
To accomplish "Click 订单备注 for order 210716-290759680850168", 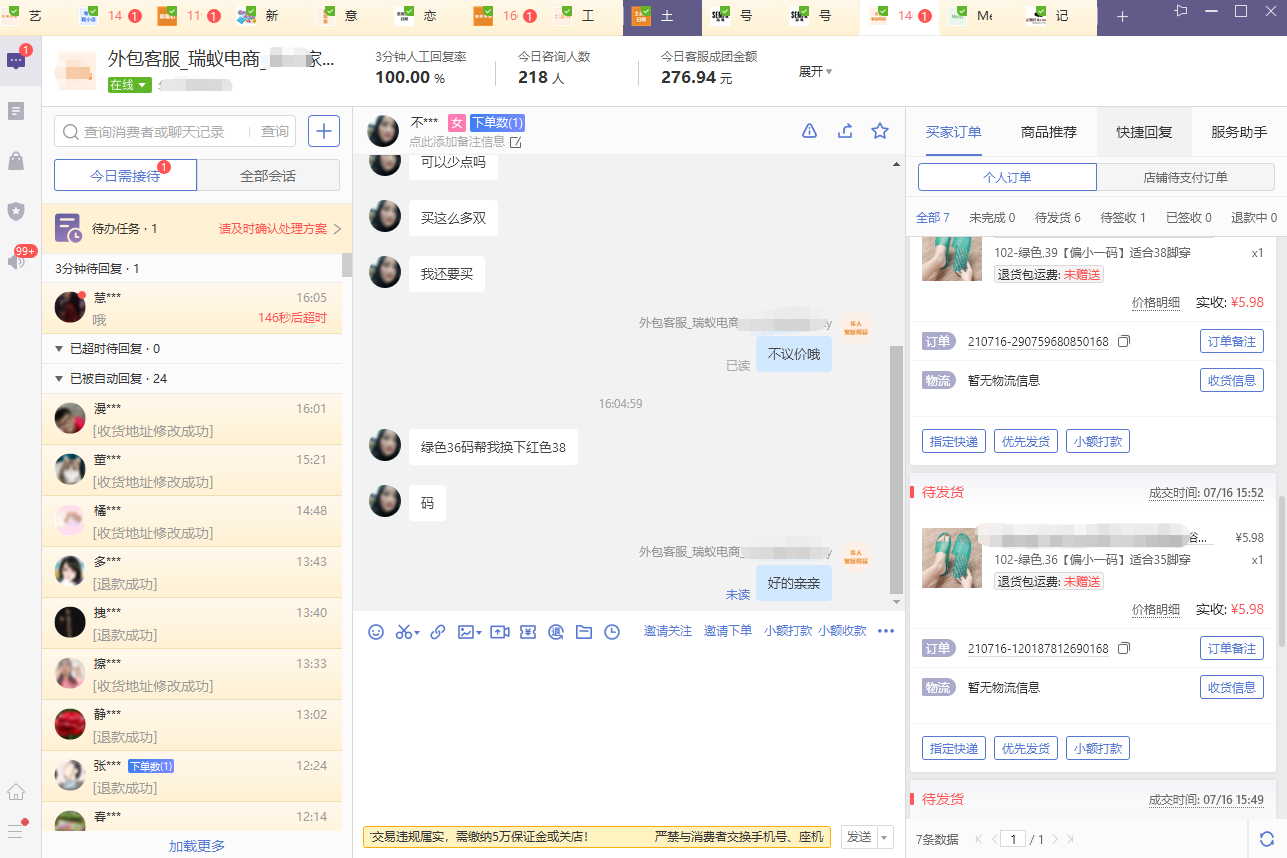I will 1231,341.
